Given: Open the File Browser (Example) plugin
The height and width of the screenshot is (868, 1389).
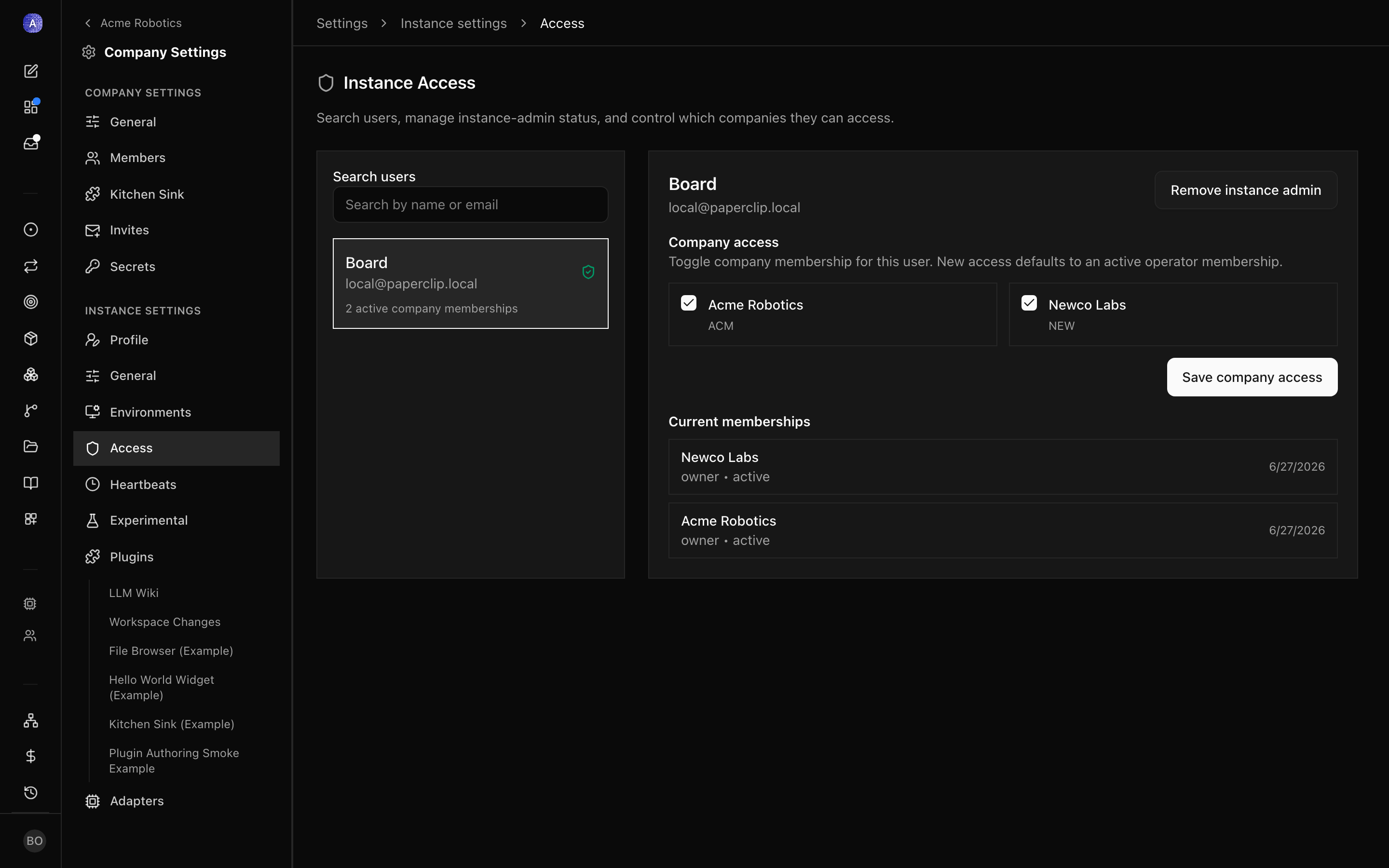Looking at the screenshot, I should (x=171, y=651).
